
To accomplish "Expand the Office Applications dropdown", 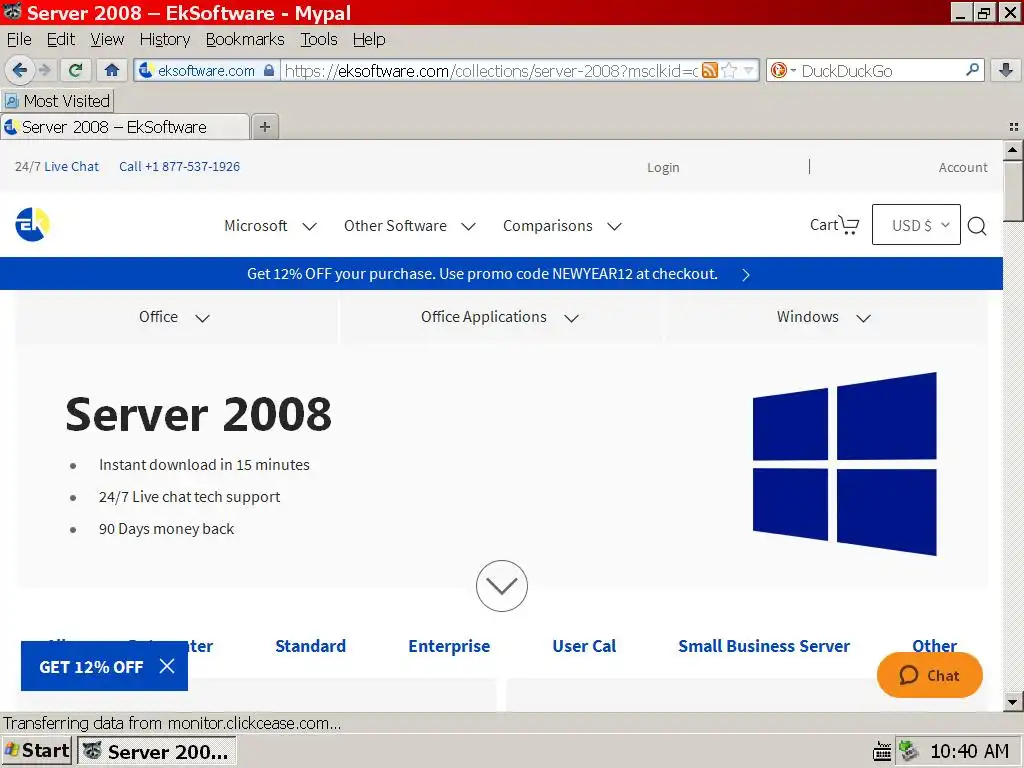I will pos(500,317).
